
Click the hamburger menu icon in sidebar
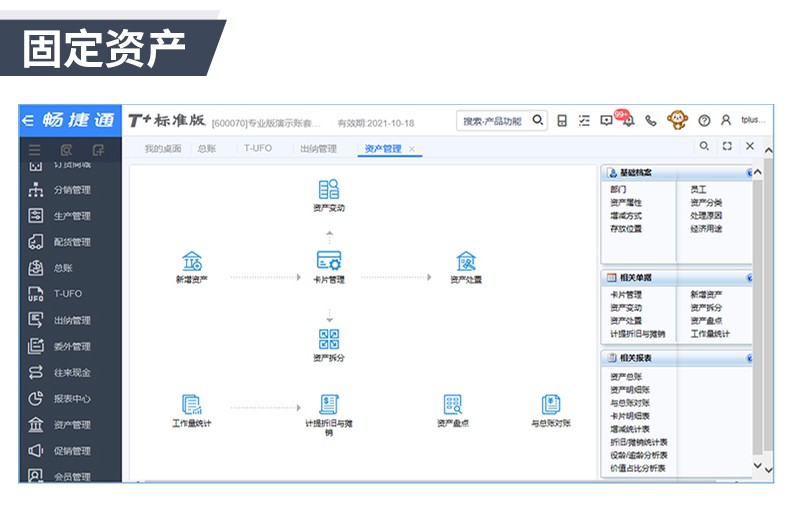coord(34,150)
